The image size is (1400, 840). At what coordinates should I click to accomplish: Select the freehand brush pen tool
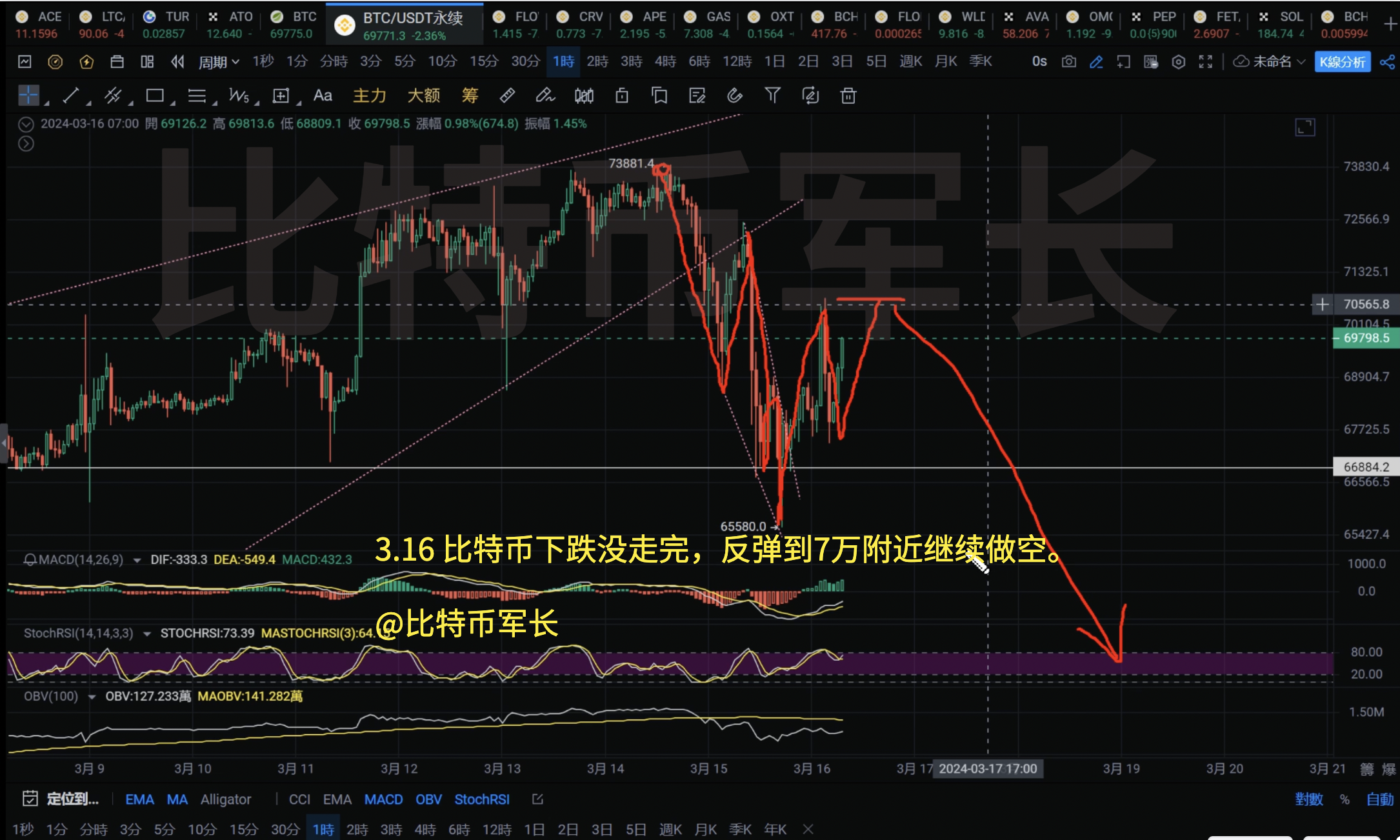point(545,96)
